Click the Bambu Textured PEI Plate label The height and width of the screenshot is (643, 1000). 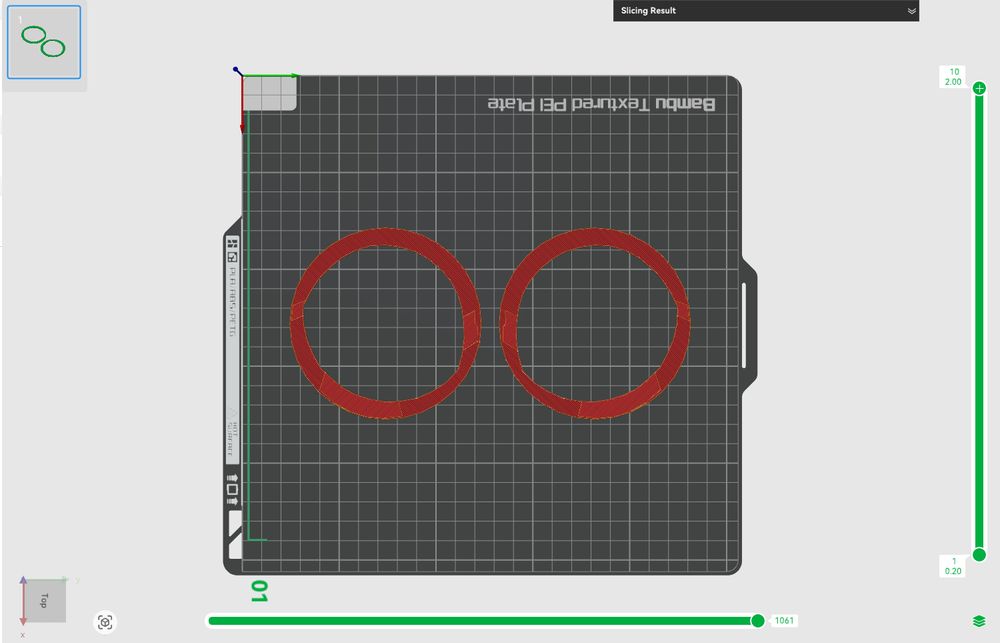[x=601, y=103]
